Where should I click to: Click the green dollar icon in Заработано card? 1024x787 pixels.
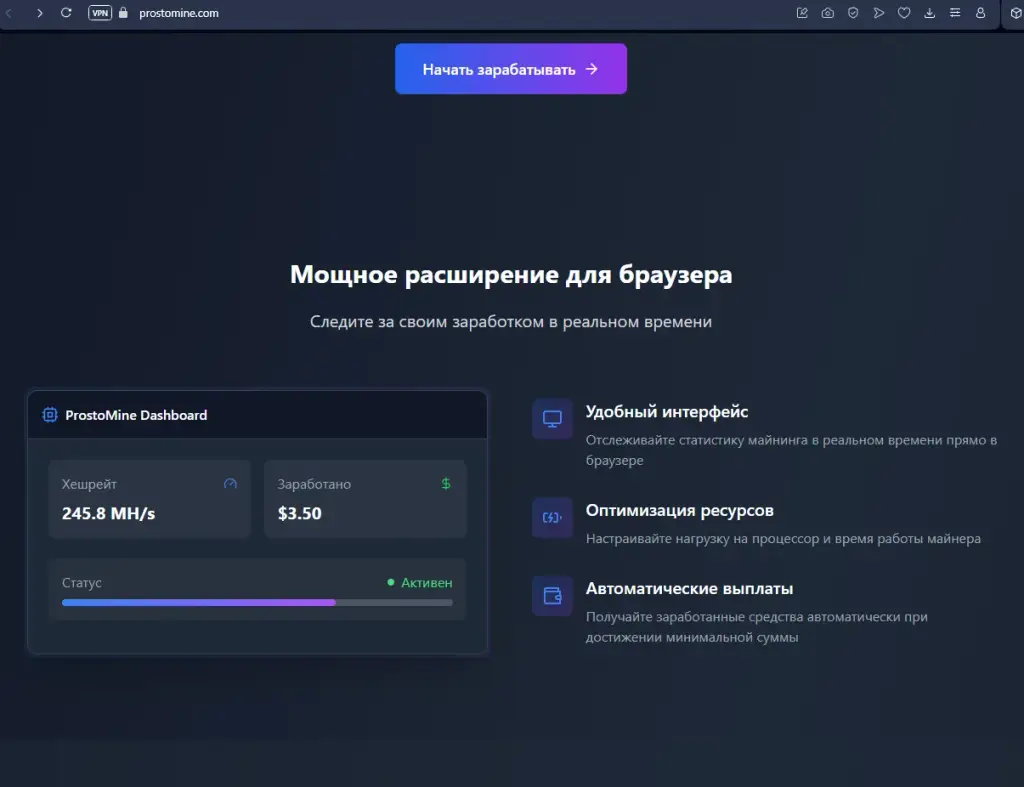click(x=446, y=484)
